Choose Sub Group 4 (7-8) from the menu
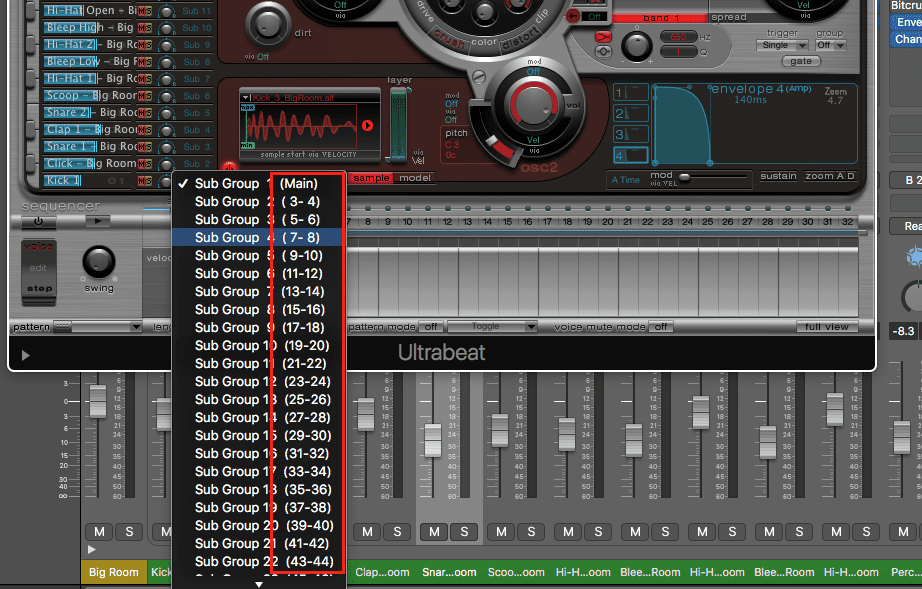This screenshot has width=922, height=589. (259, 238)
